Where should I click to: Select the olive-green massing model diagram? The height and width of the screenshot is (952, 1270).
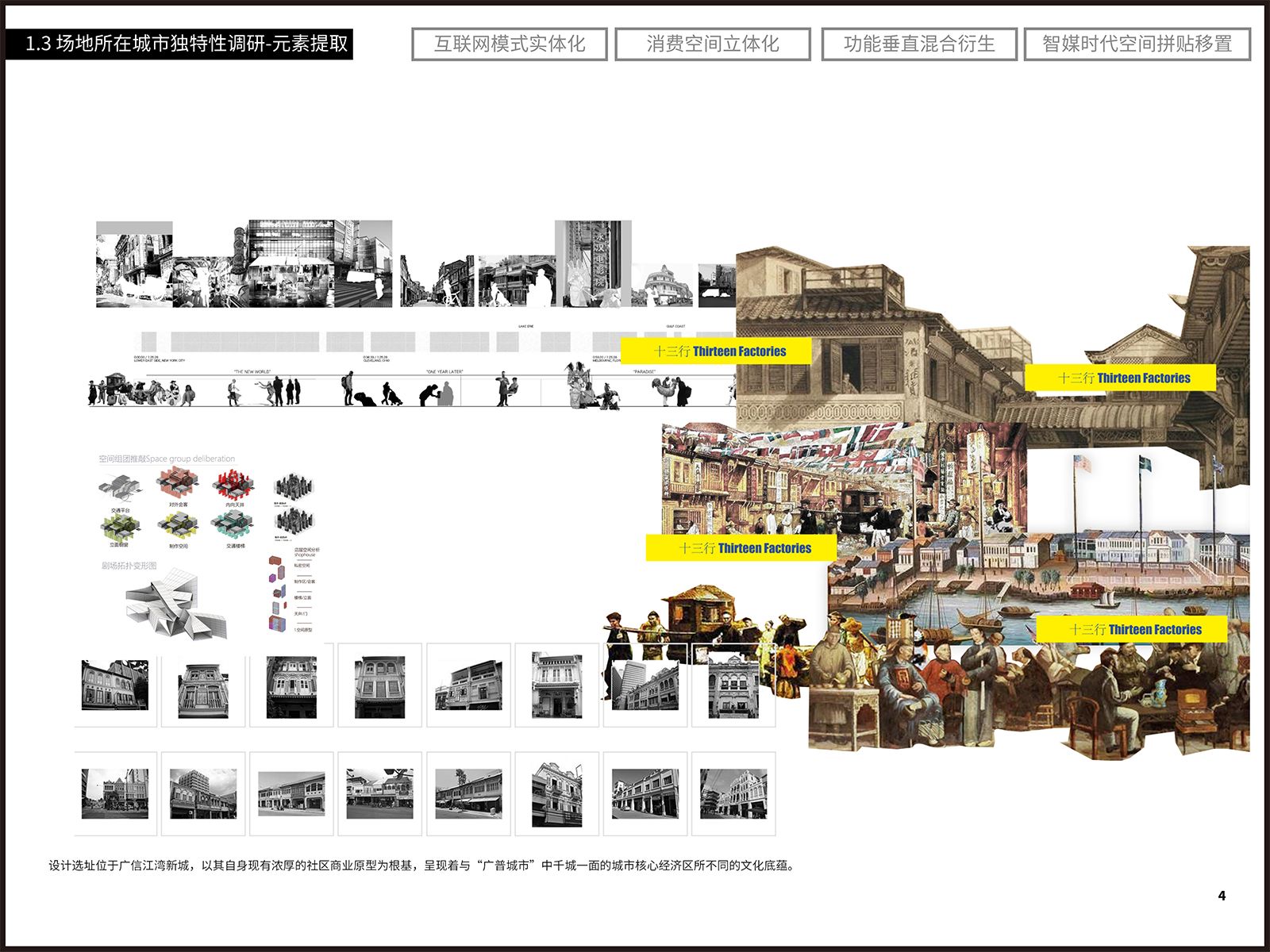tap(120, 526)
